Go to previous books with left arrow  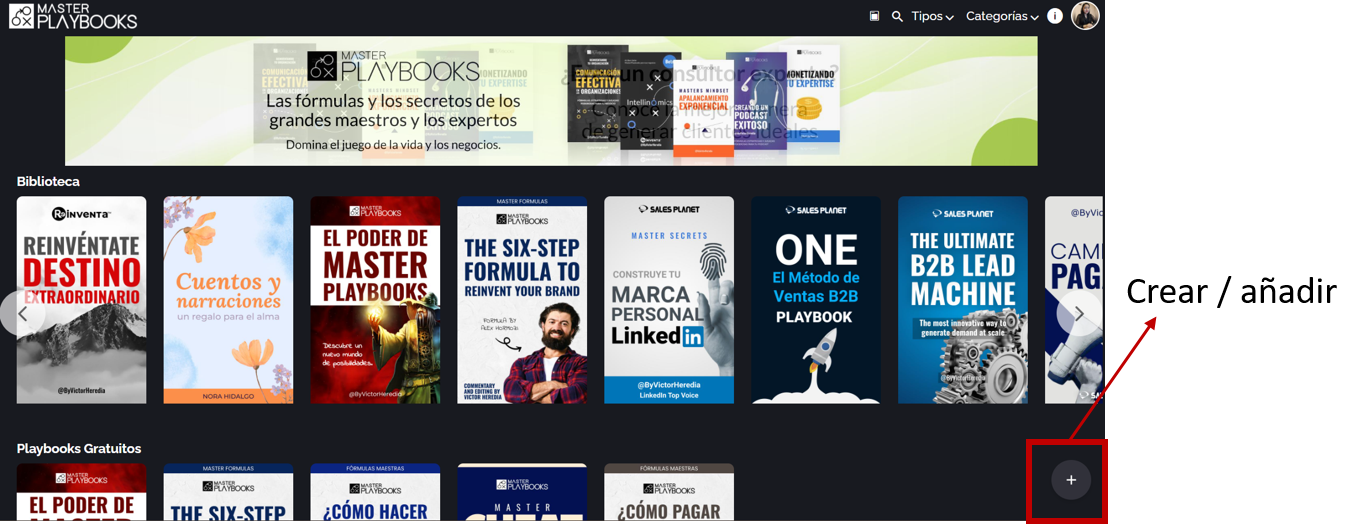point(23,314)
